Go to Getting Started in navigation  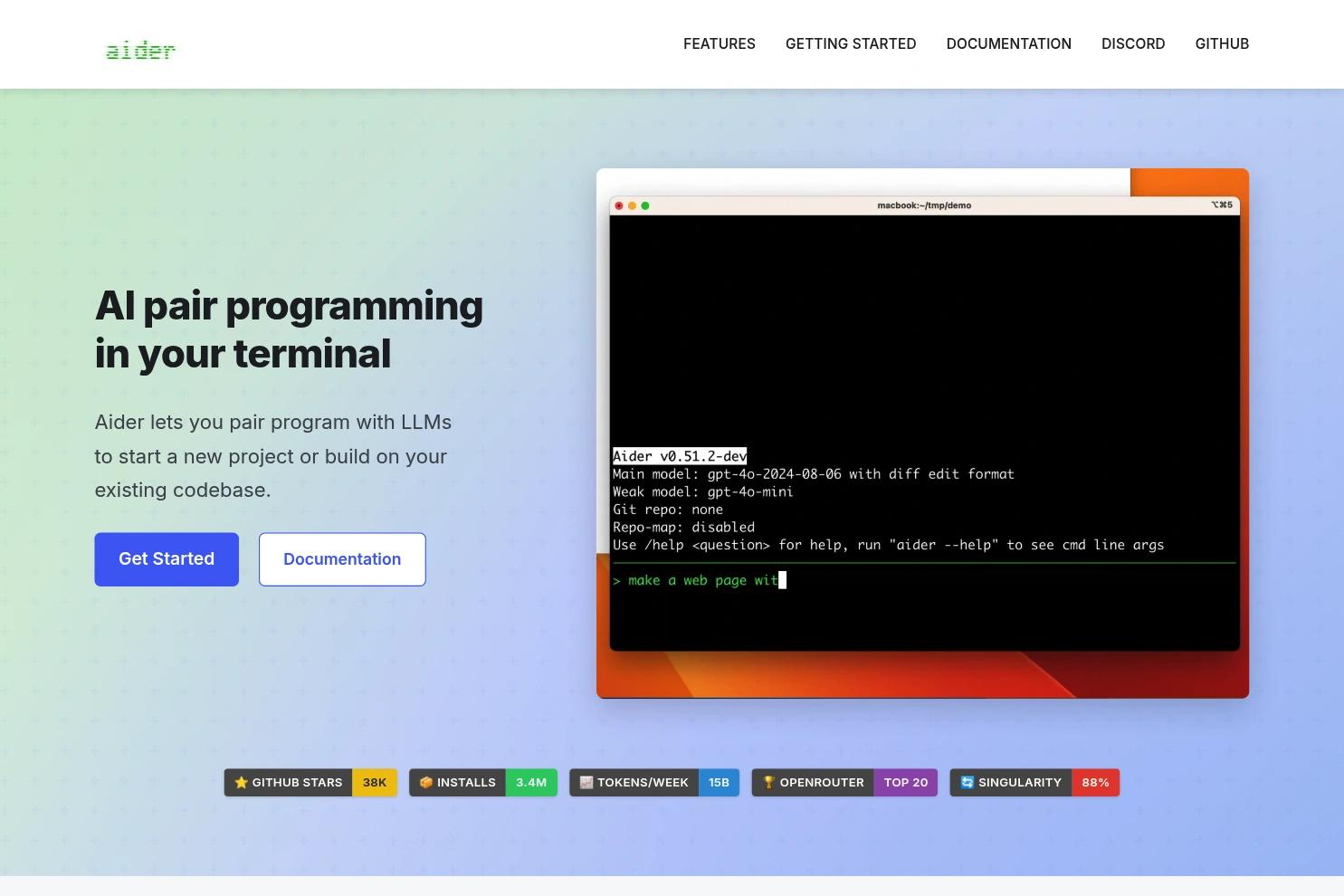[851, 43]
